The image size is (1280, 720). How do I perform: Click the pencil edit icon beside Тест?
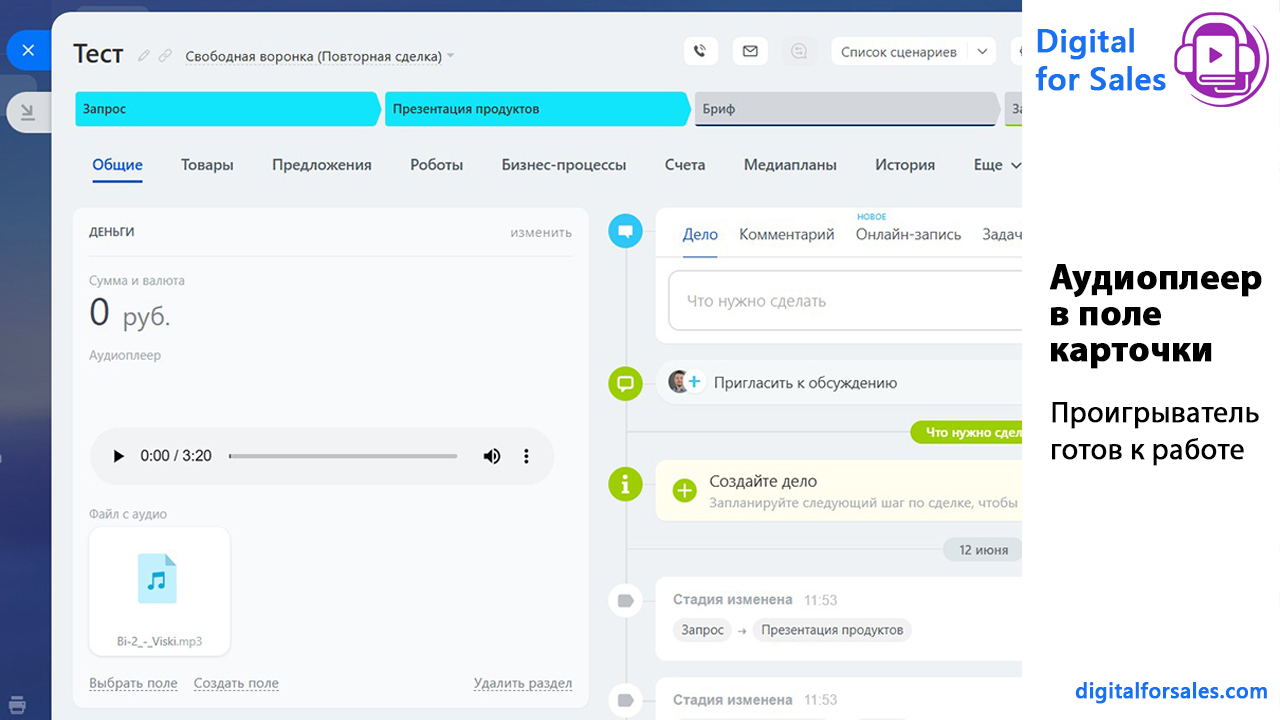click(144, 56)
